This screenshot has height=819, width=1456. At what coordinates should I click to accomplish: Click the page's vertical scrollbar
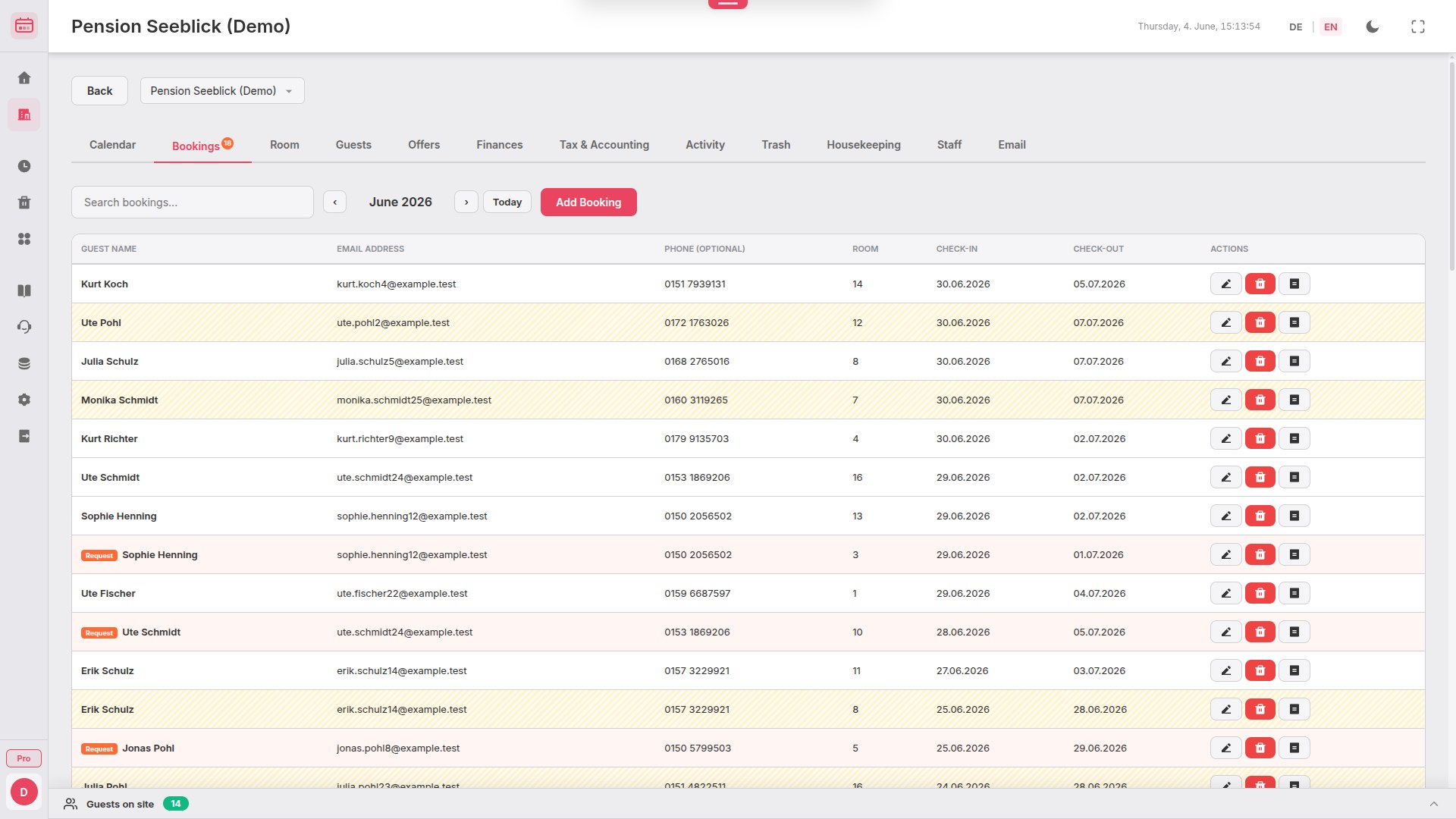point(1451,167)
